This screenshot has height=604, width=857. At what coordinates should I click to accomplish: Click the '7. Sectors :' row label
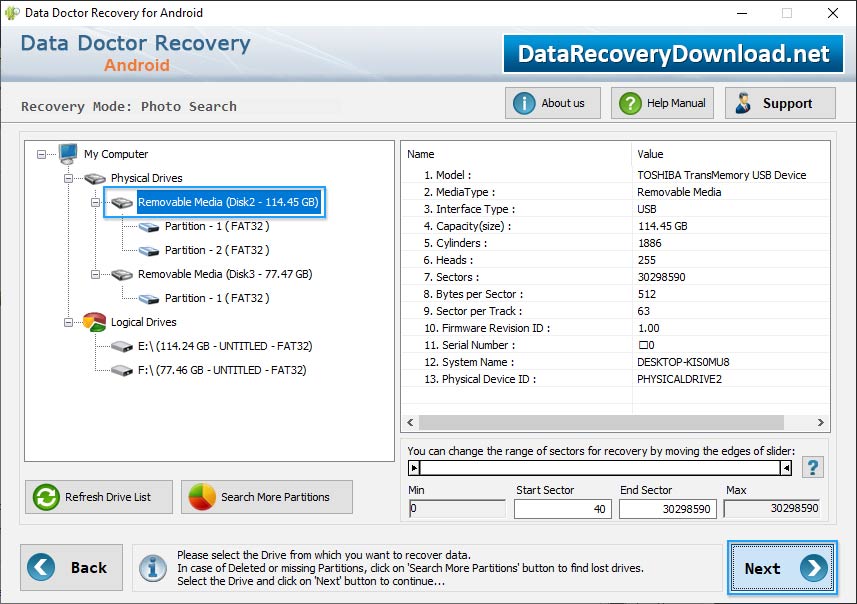click(451, 277)
